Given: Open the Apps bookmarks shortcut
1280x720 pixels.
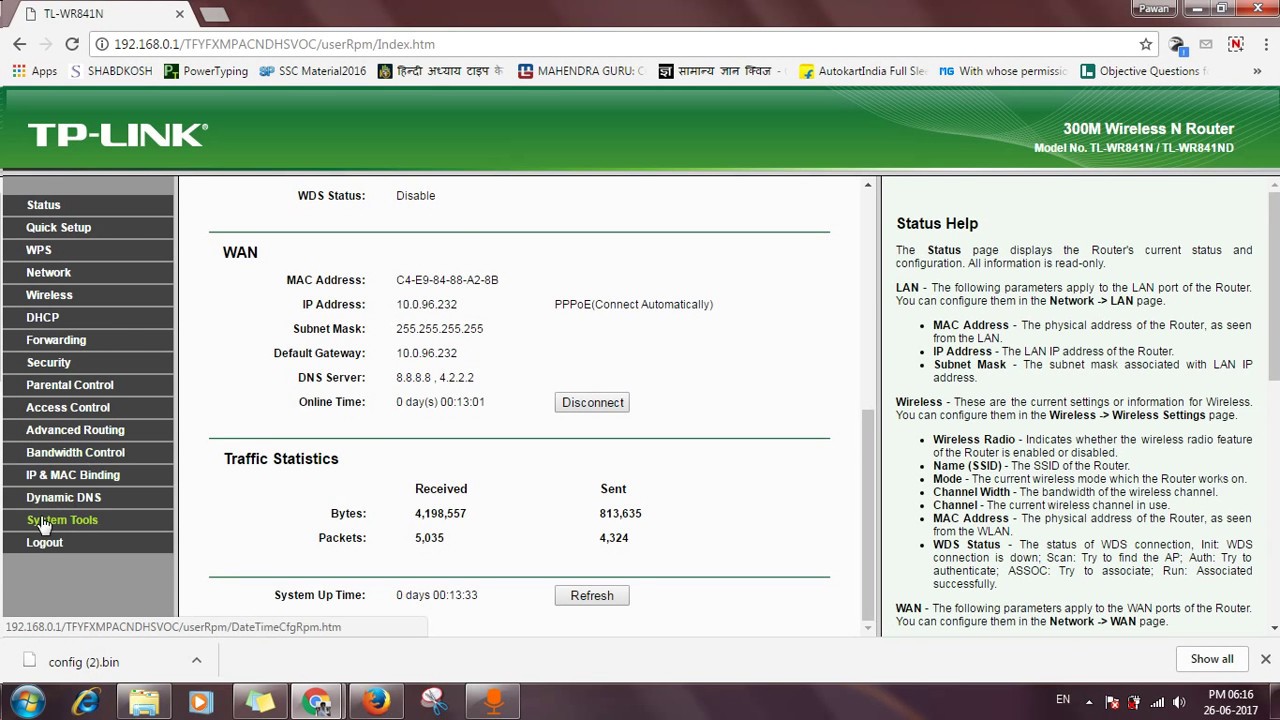Looking at the screenshot, I should [35, 71].
